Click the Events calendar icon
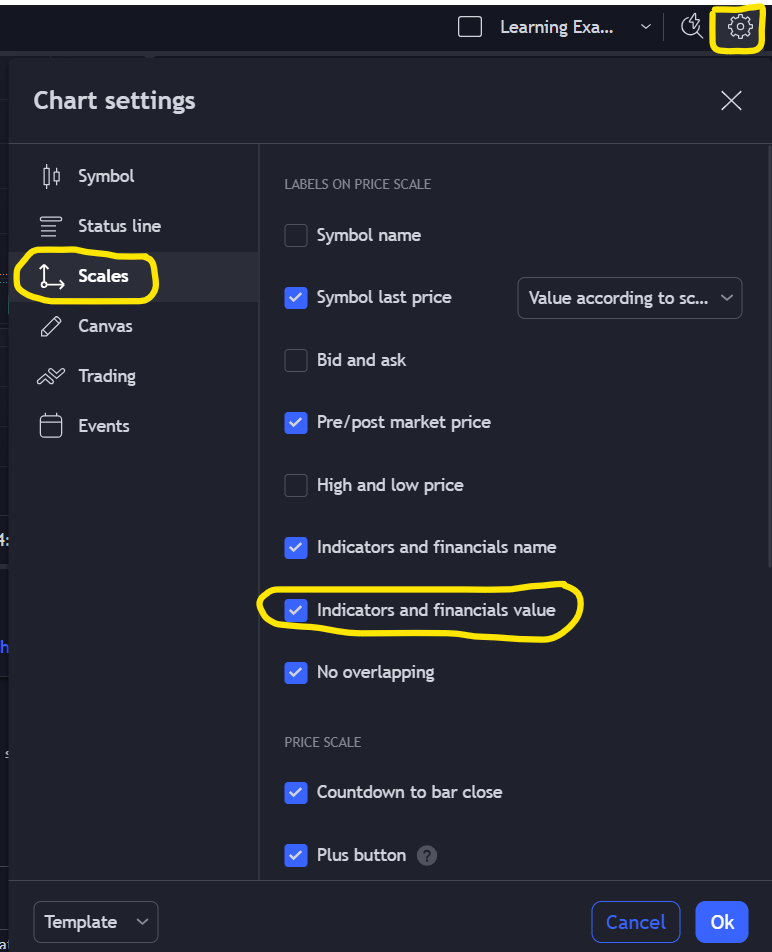The width and height of the screenshot is (772, 952). (51, 426)
